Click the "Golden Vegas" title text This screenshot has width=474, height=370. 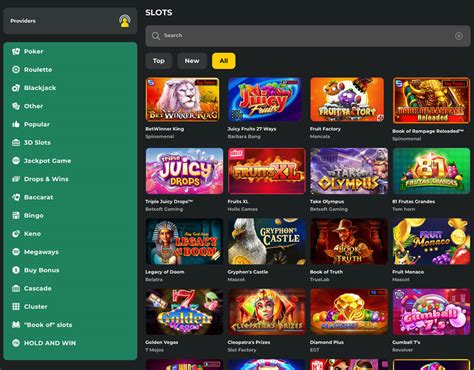tap(162, 342)
